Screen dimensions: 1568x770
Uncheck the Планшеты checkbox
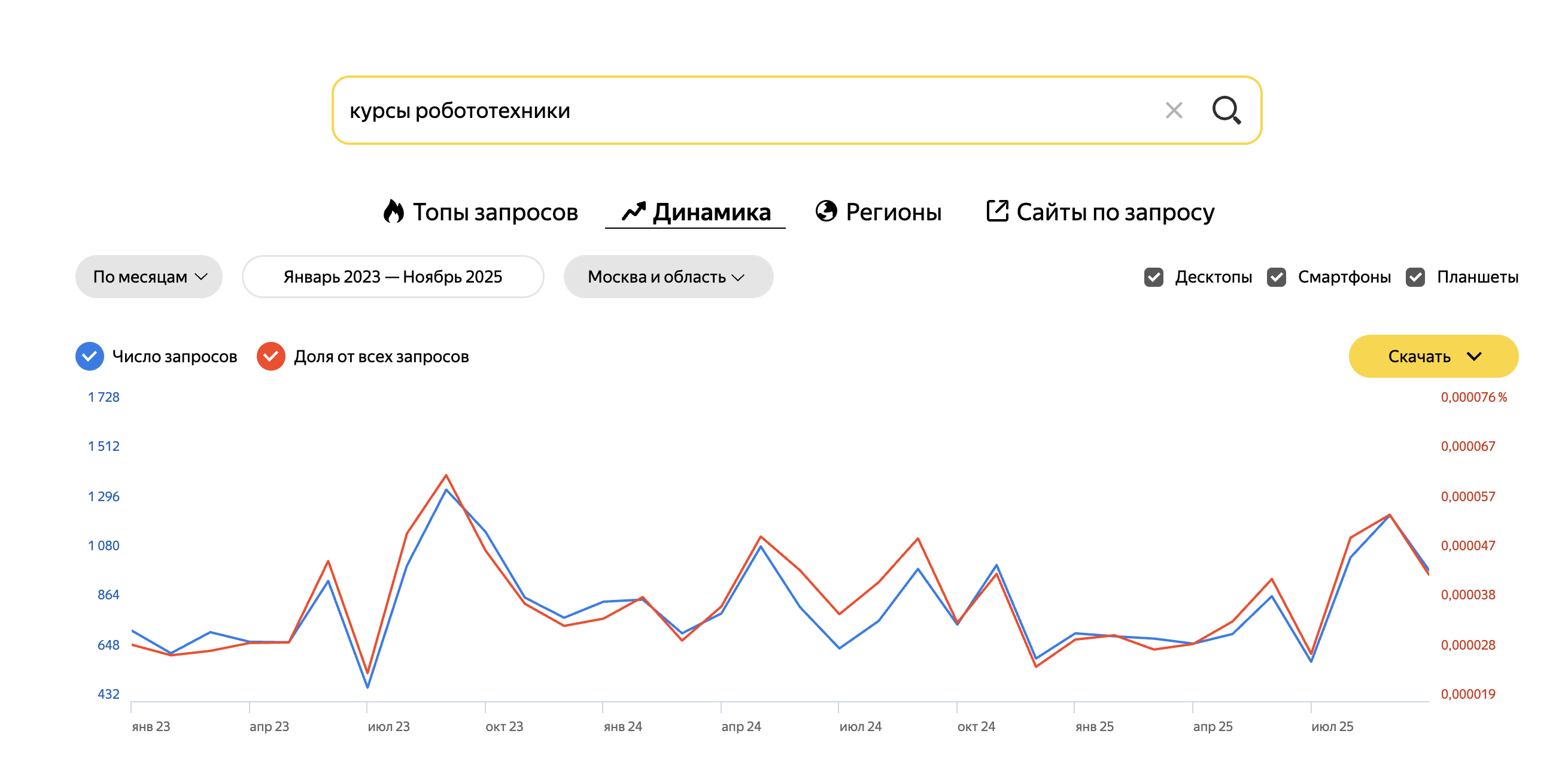coord(1415,277)
